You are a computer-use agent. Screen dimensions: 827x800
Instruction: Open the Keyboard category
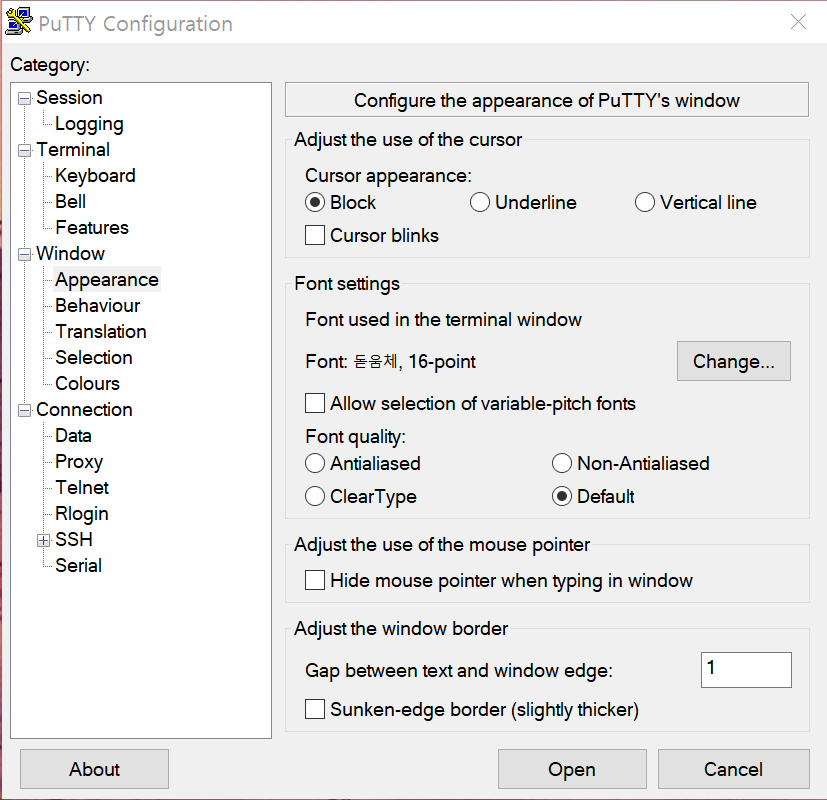click(95, 176)
